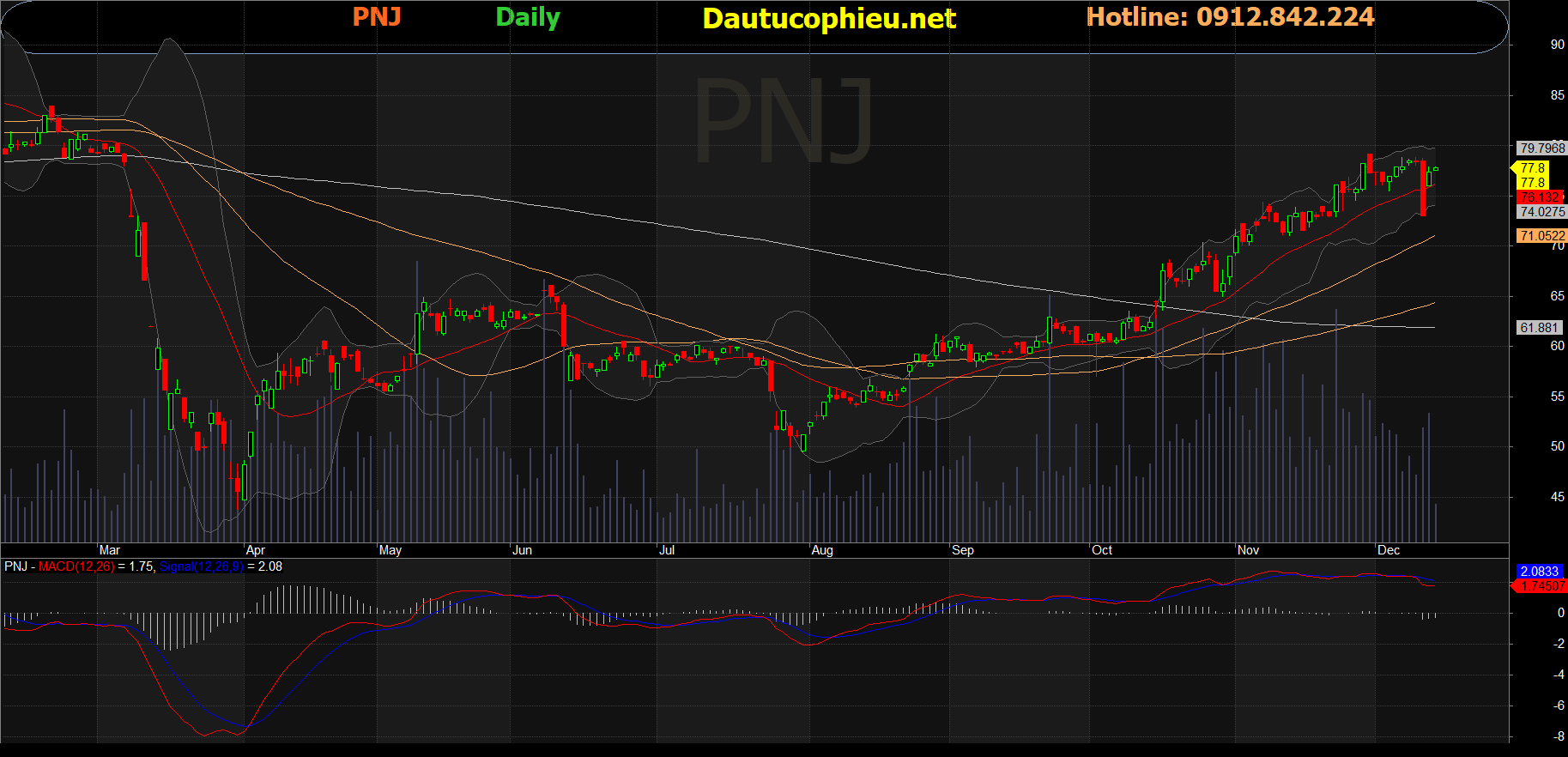Click the orange PNJ ticker title
Viewport: 1568px width, 757px height.
pos(377,17)
